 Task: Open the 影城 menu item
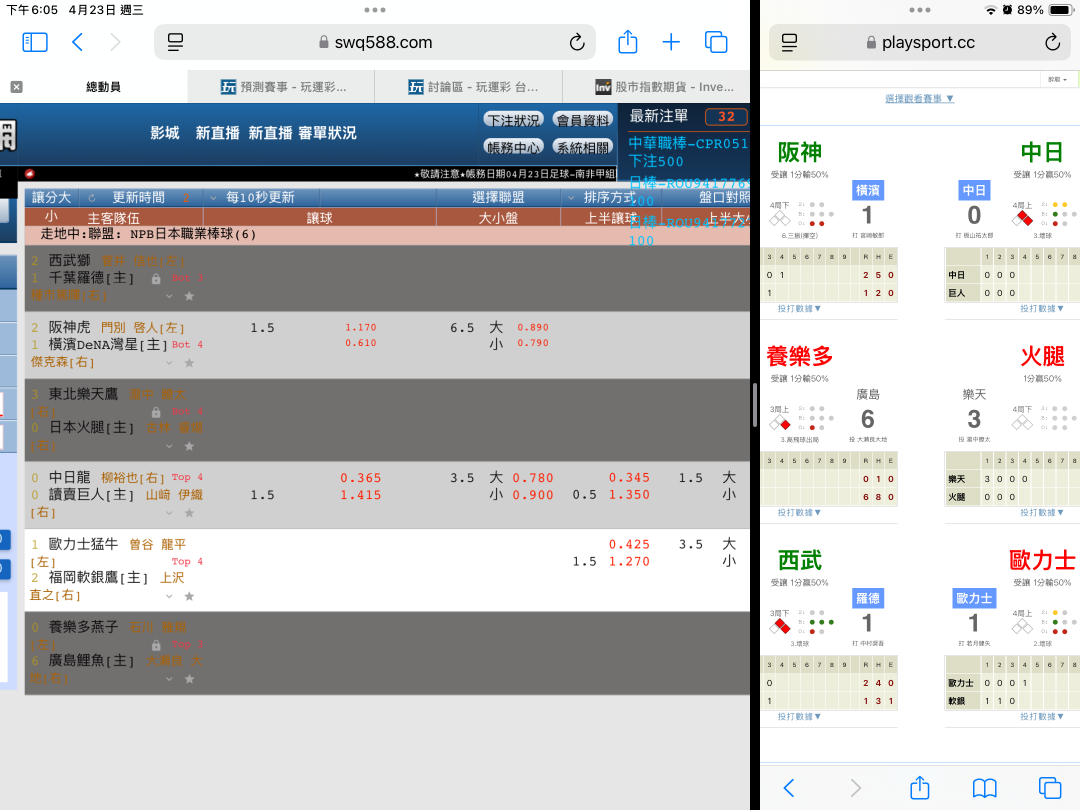click(165, 133)
